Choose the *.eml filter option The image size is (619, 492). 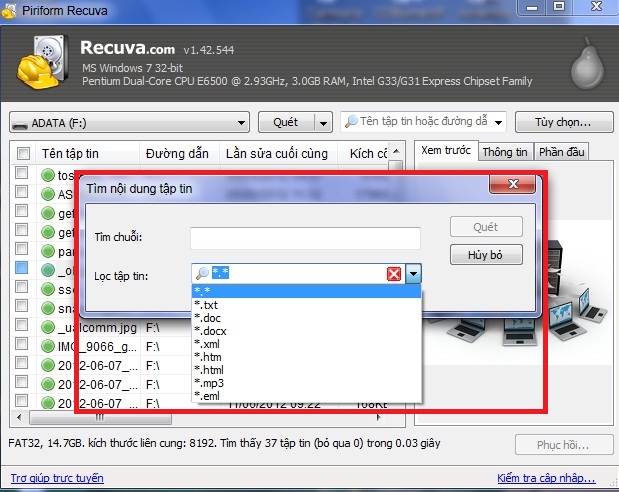click(x=306, y=396)
